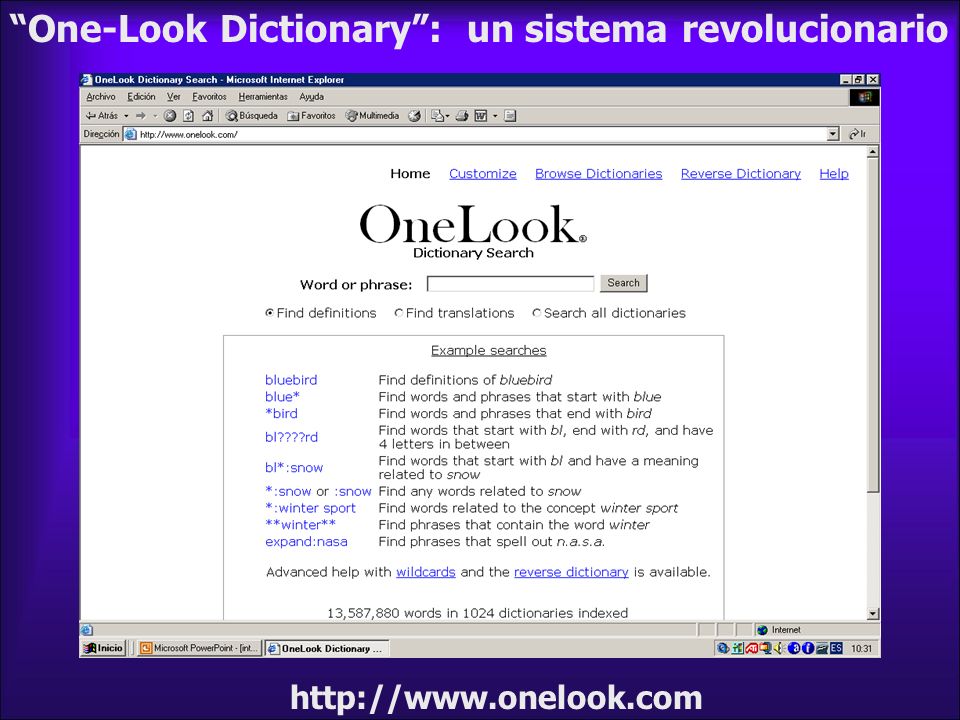Open the Archivo menu
This screenshot has width=960, height=720.
point(100,97)
